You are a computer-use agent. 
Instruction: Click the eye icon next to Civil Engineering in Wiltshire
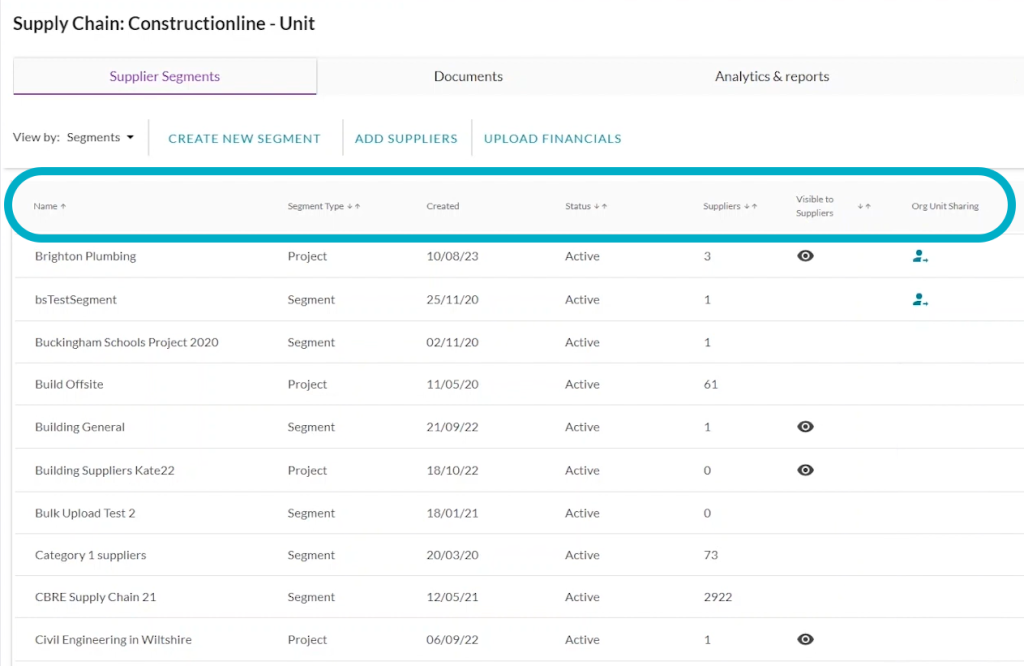click(x=805, y=639)
